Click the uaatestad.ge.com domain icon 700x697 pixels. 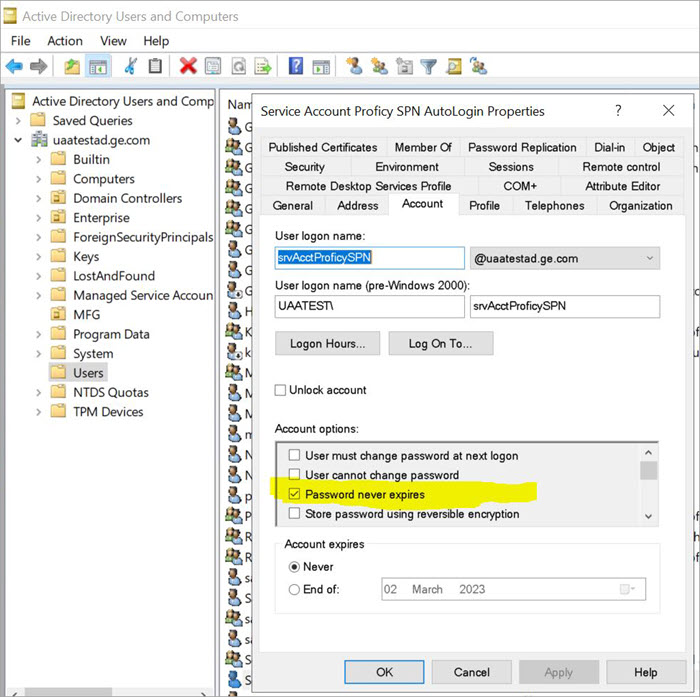(39, 140)
